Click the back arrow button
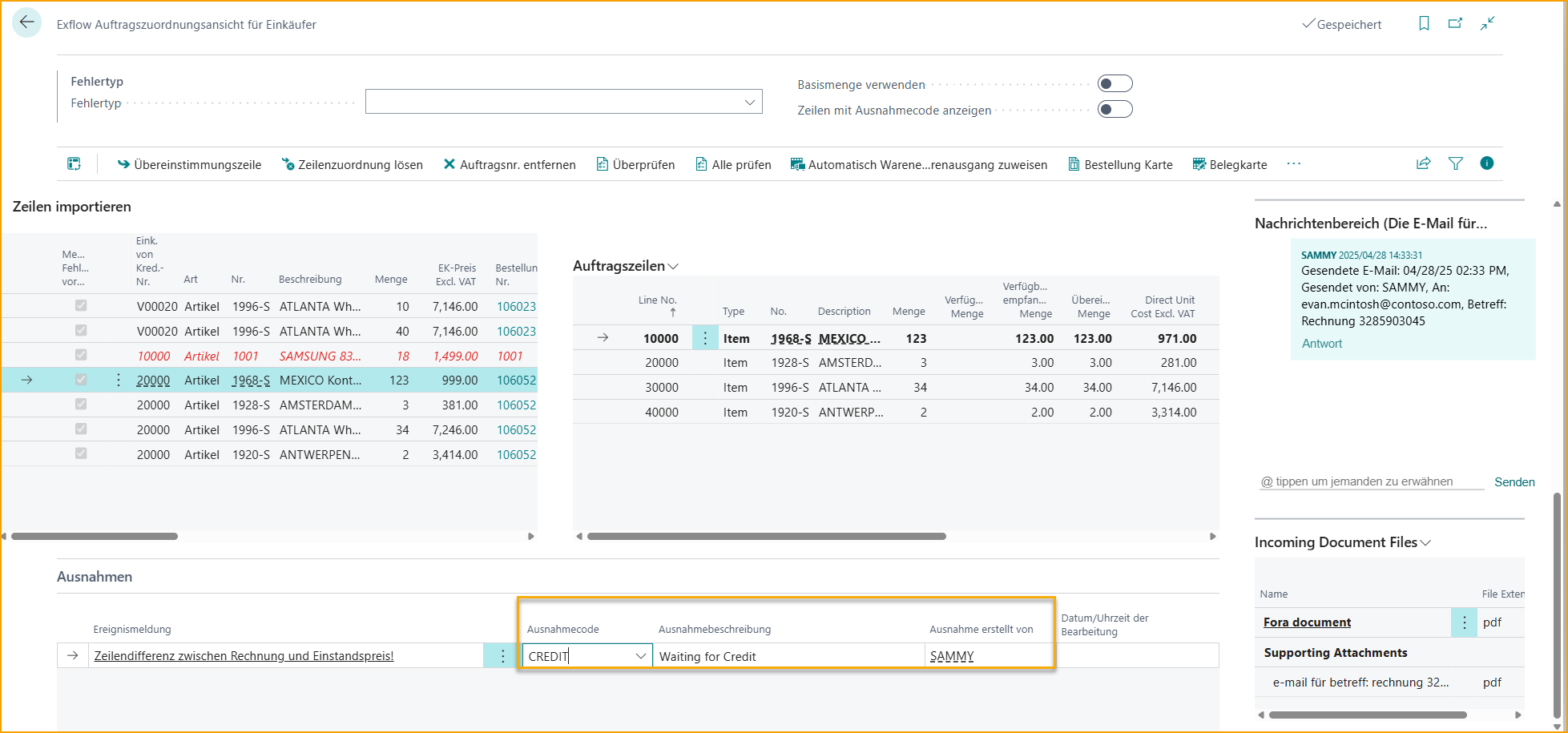 (x=26, y=23)
